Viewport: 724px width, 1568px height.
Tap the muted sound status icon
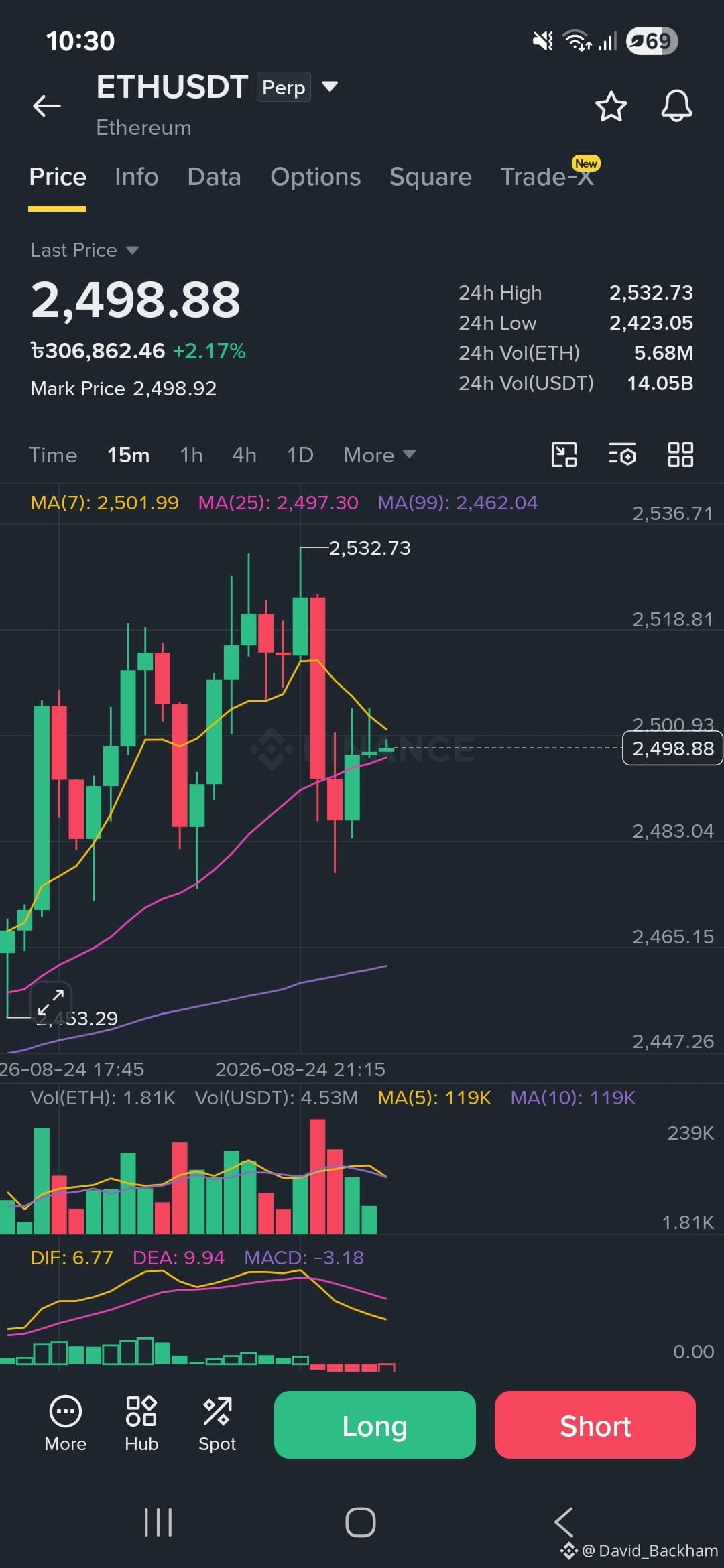(543, 41)
